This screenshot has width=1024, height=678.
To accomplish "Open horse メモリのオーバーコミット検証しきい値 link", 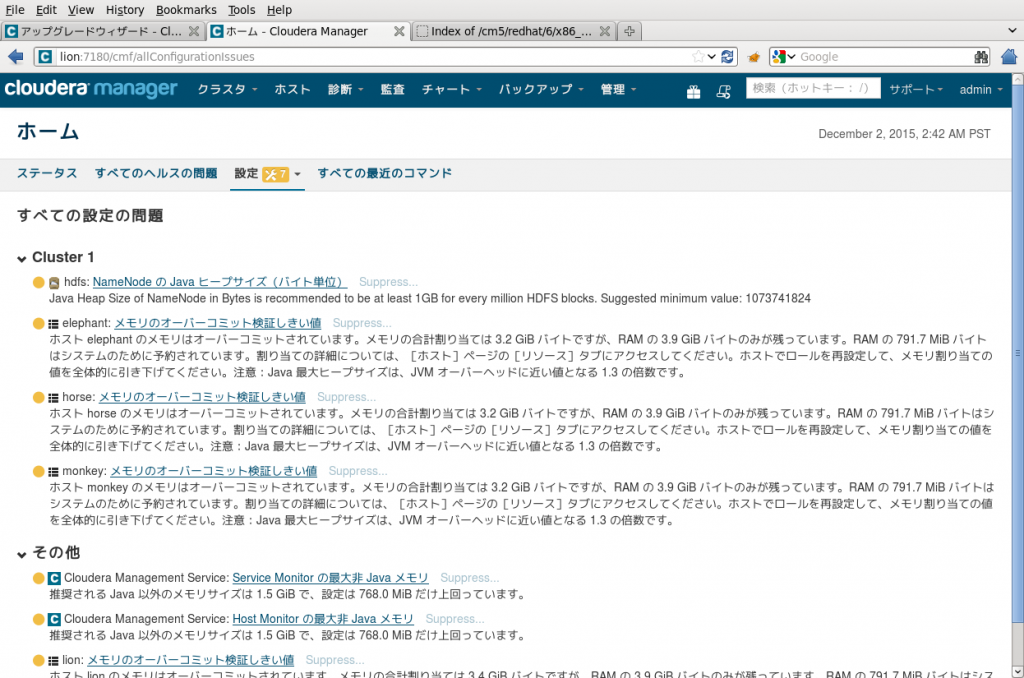I will (202, 397).
